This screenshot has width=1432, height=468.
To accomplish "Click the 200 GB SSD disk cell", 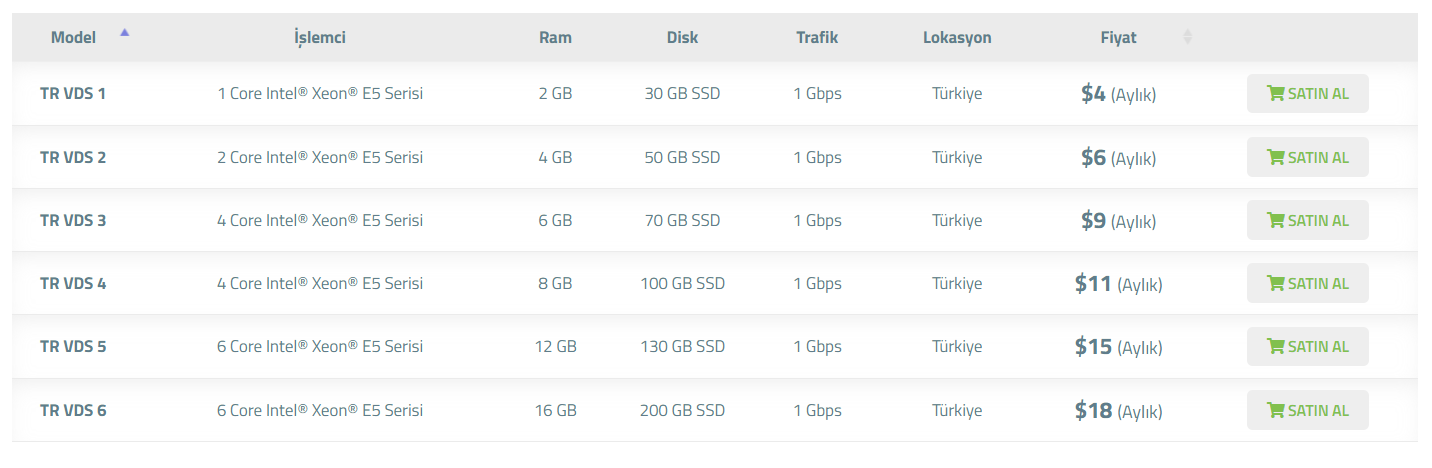I will [x=682, y=410].
